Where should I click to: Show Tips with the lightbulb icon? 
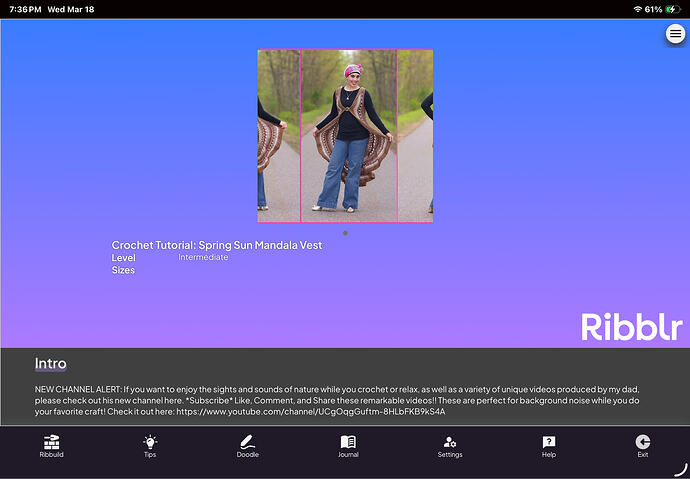pyautogui.click(x=150, y=446)
